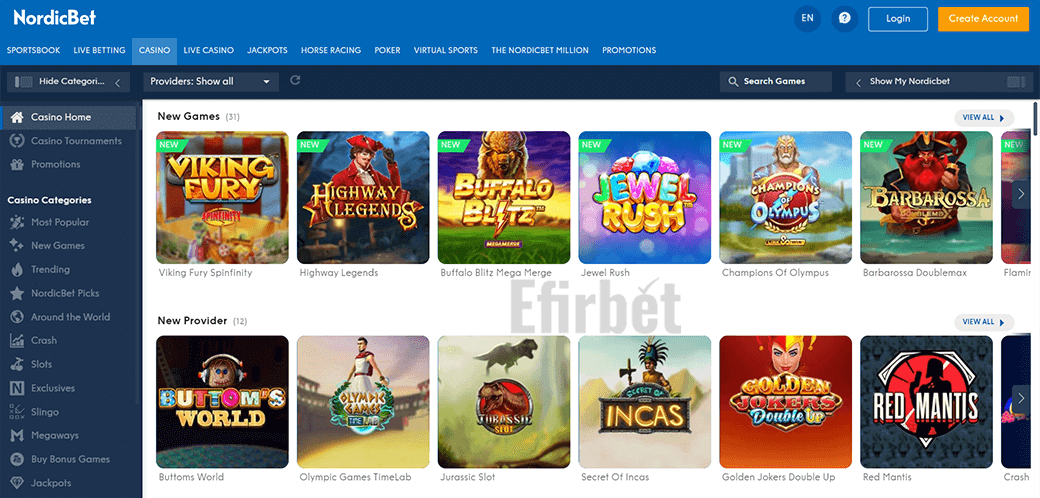Screen dimensions: 1040x498
Task: Open the Providers: Show all dropdown
Action: pyautogui.click(x=211, y=82)
